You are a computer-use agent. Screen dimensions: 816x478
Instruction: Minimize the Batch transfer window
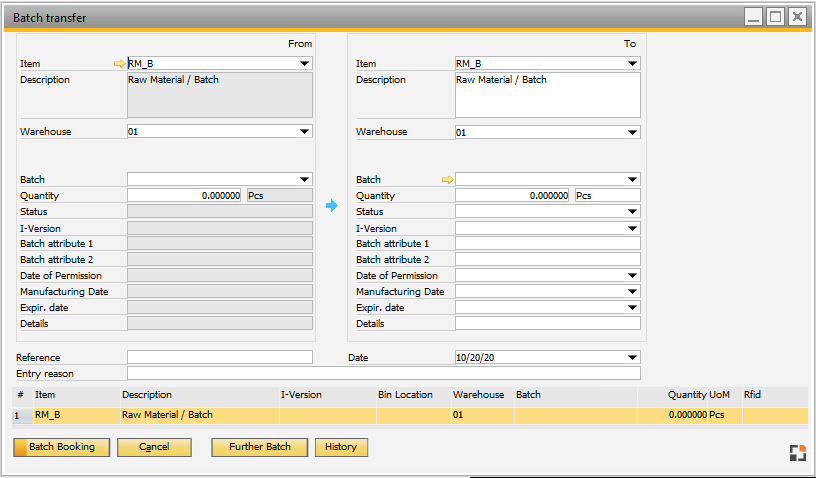[755, 17]
